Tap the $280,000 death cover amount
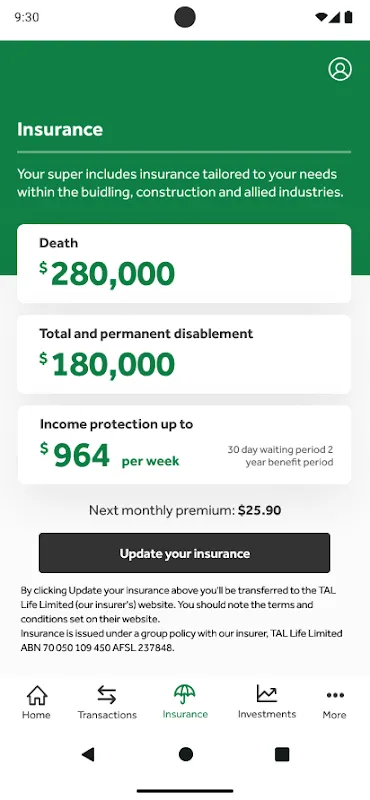This screenshot has width=370, height=800. pyautogui.click(x=107, y=274)
